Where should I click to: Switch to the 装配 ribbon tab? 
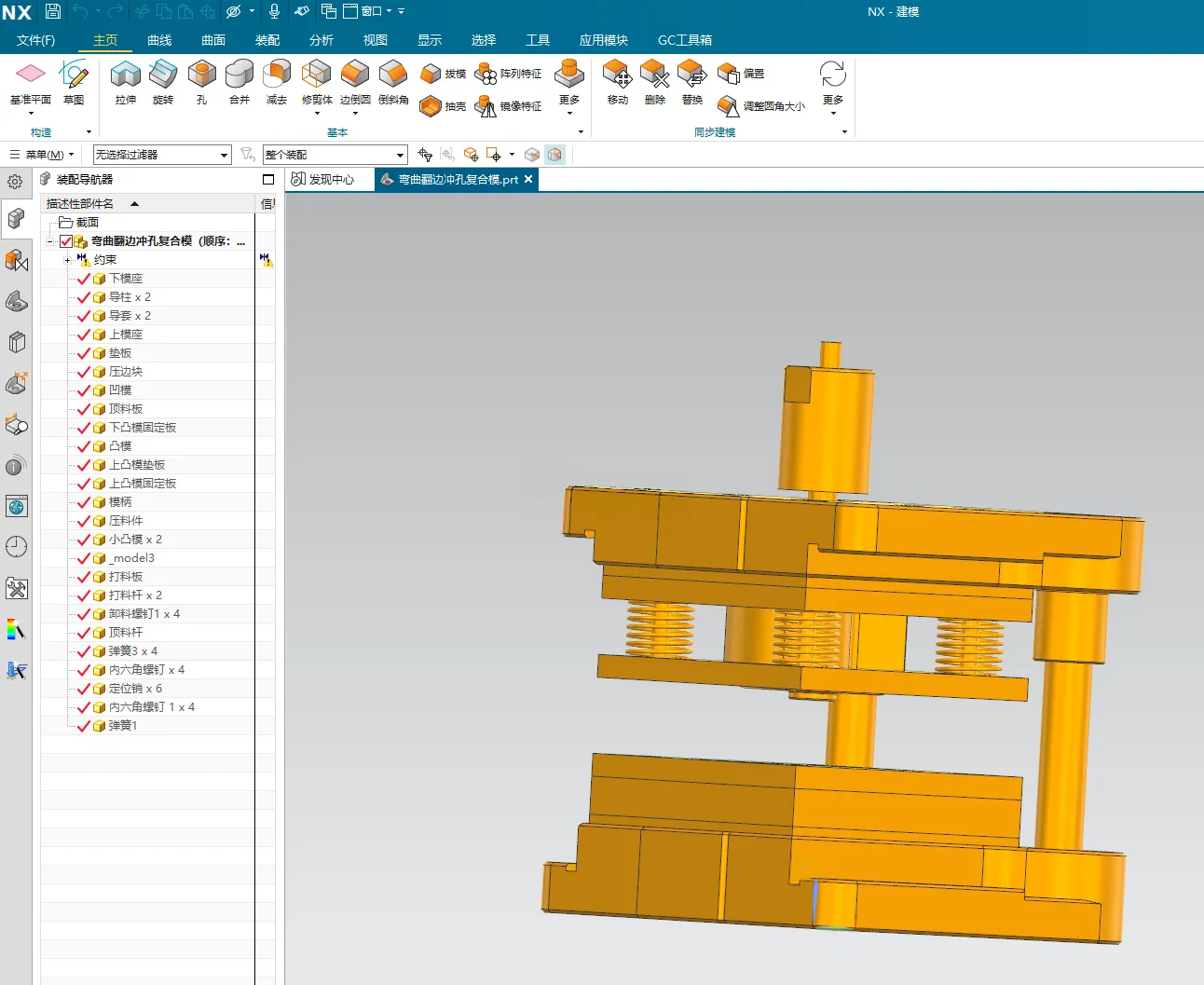(267, 40)
